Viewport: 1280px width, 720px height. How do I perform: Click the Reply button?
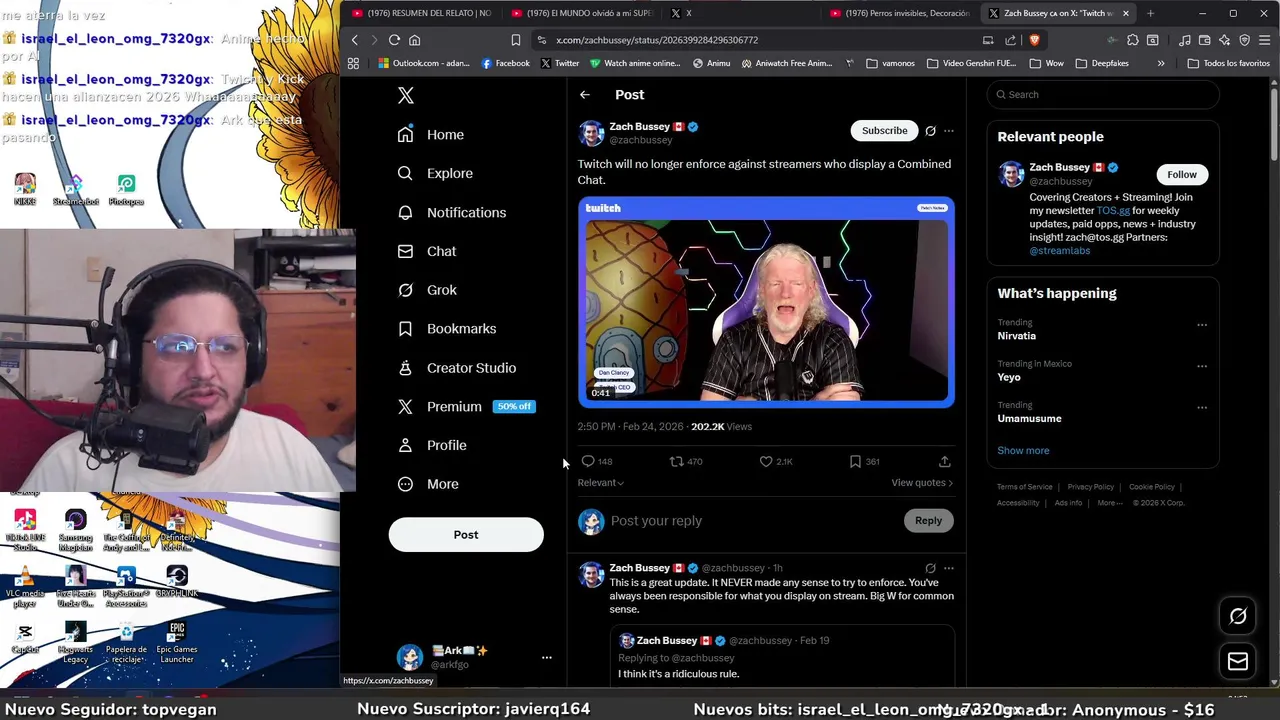coord(928,521)
